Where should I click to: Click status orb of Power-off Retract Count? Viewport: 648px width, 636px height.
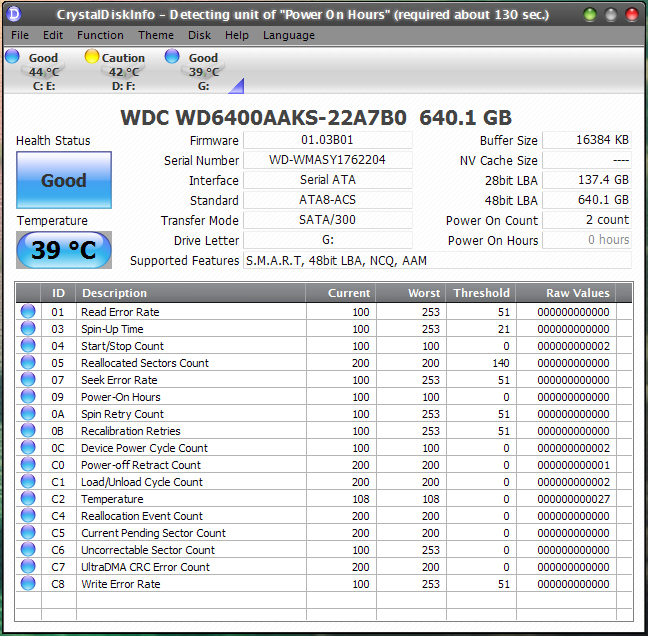point(28,464)
